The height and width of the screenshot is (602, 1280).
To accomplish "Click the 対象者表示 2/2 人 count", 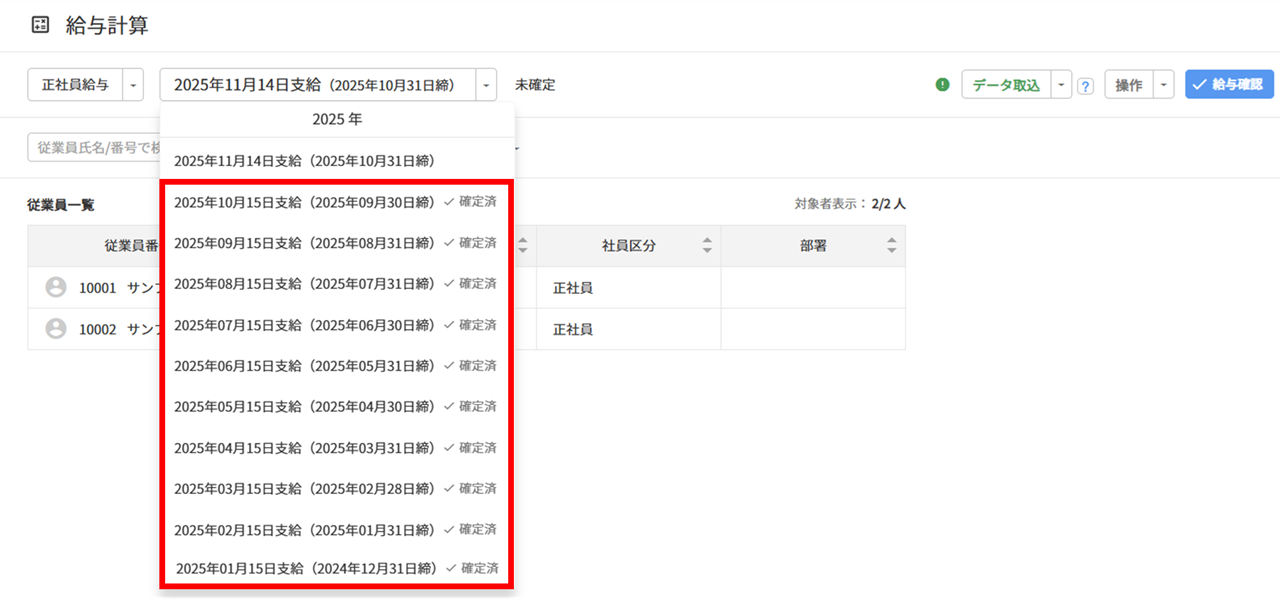I will 850,204.
